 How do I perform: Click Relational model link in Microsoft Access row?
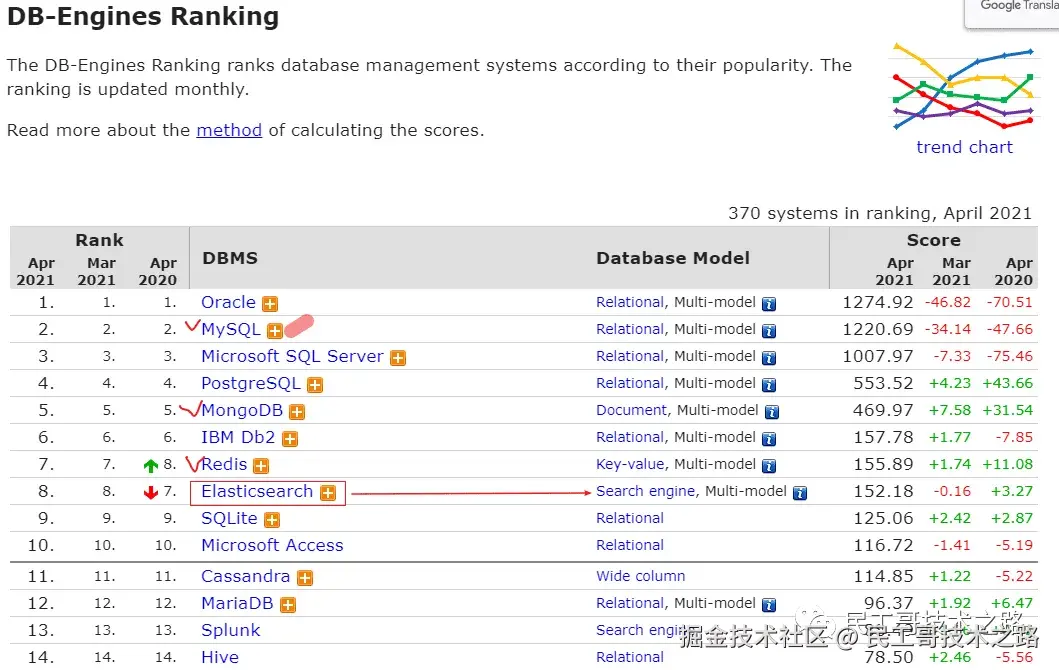coord(629,545)
